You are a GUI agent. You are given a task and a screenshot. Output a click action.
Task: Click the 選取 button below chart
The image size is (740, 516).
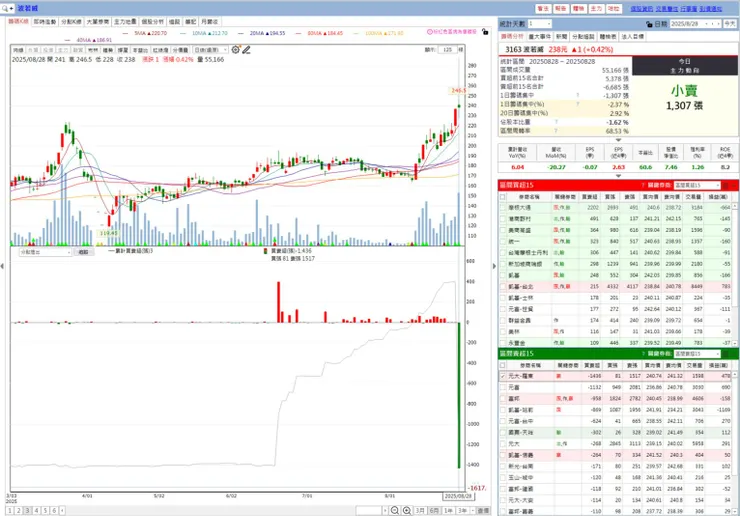click(x=84, y=252)
